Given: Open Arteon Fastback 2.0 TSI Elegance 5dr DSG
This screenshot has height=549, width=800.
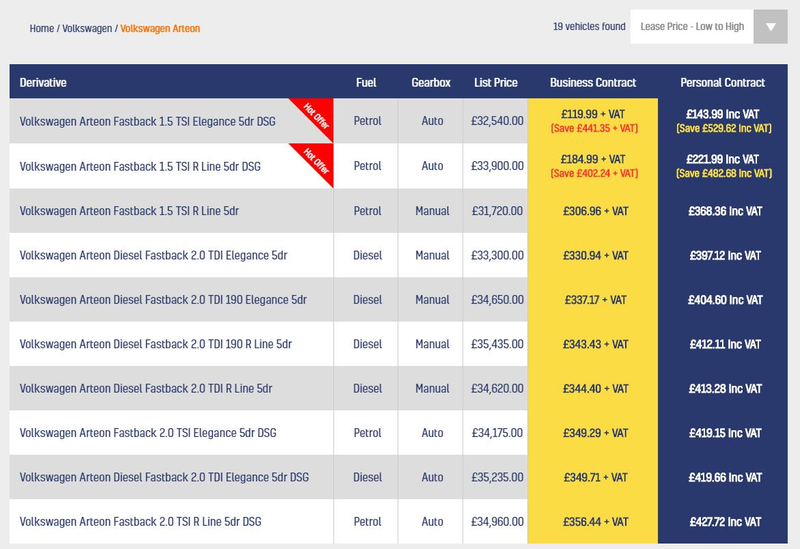Looking at the screenshot, I should (x=148, y=433).
